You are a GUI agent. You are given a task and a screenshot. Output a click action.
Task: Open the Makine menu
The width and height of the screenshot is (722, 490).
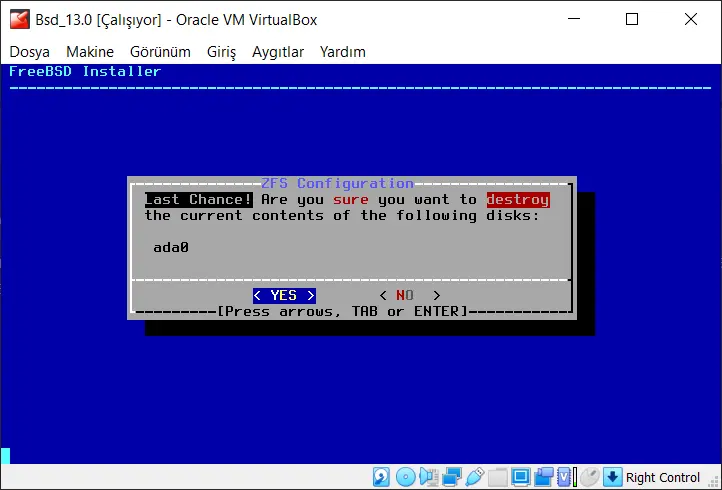90,51
